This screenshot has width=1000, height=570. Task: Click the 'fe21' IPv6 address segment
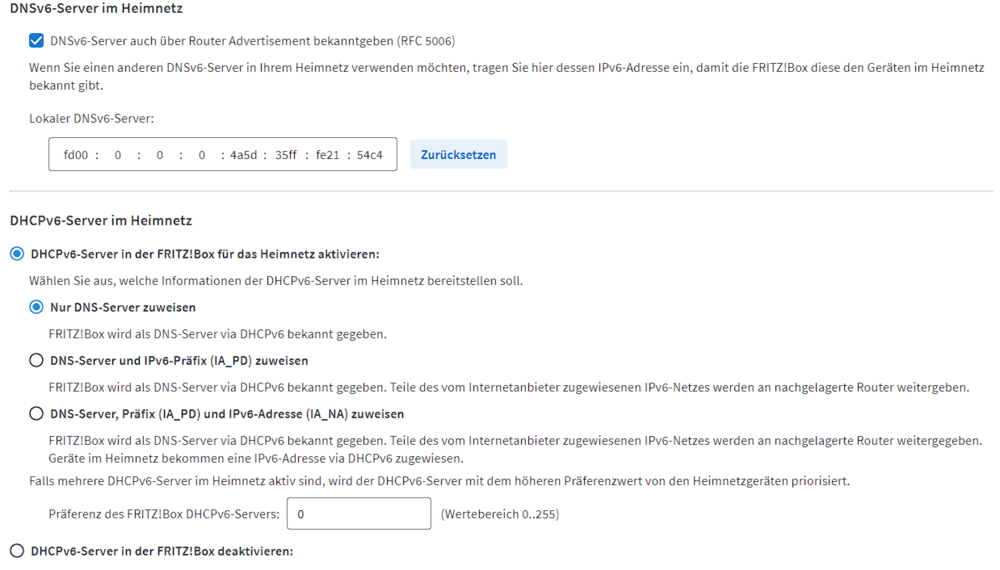[x=328, y=155]
